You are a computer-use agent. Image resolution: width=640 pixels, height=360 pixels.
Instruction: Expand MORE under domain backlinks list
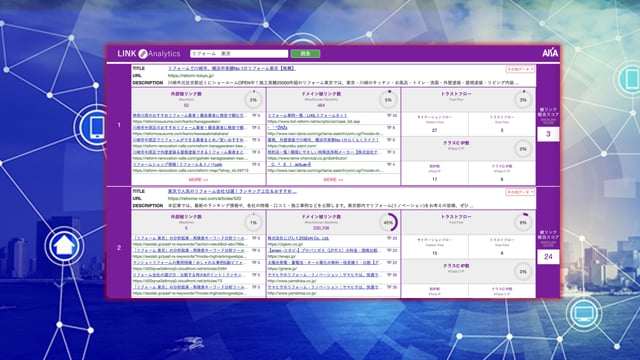click(x=333, y=180)
